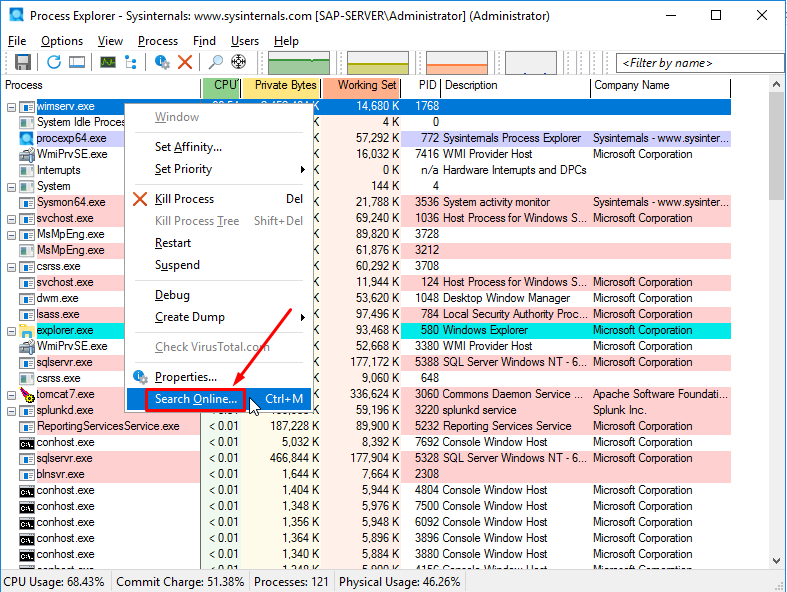Collapse the splunkd.exe tree node
Viewport: 787px width, 592px height.
[x=12, y=412]
